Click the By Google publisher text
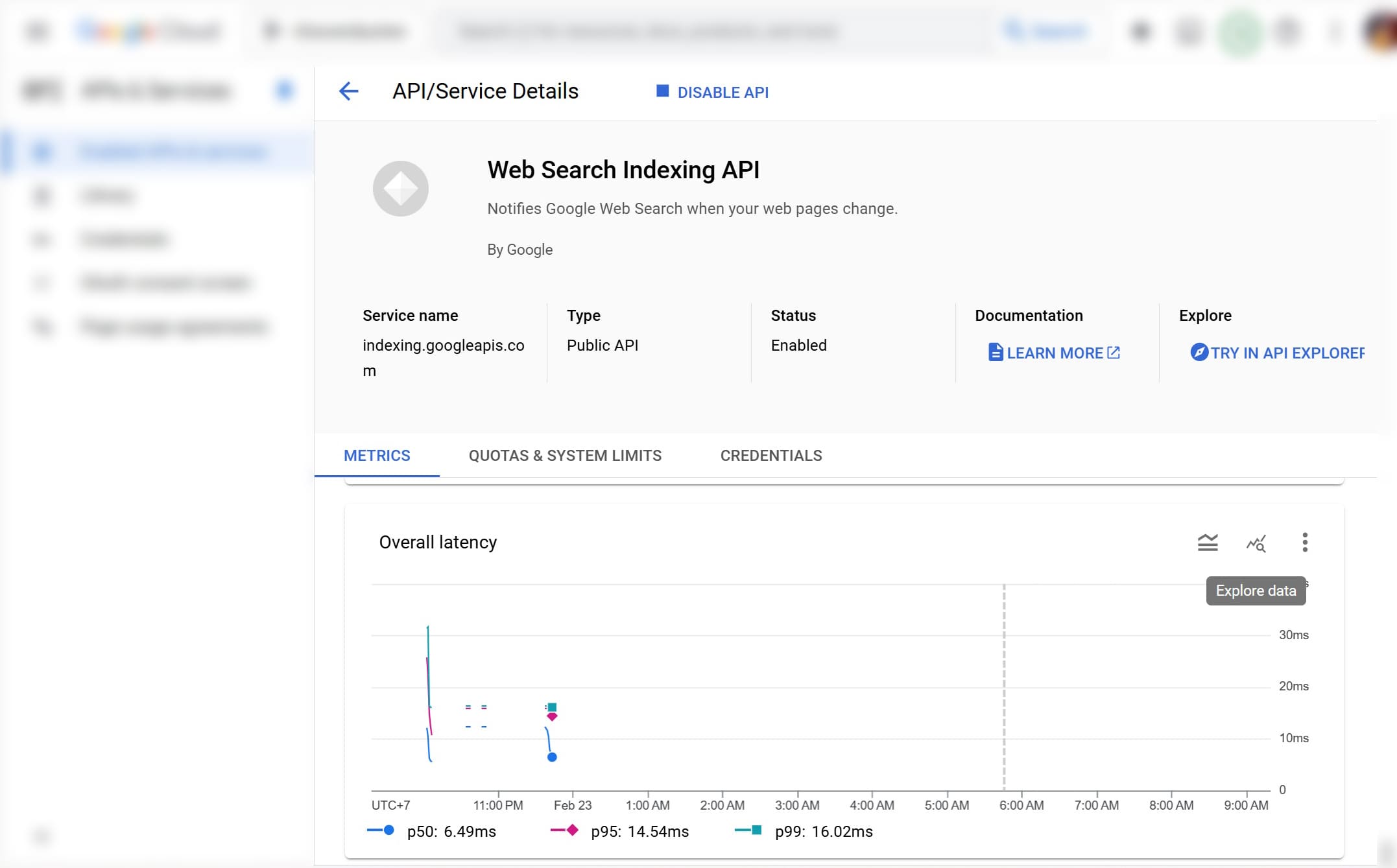Viewport: 1397px width, 868px height. tap(519, 250)
